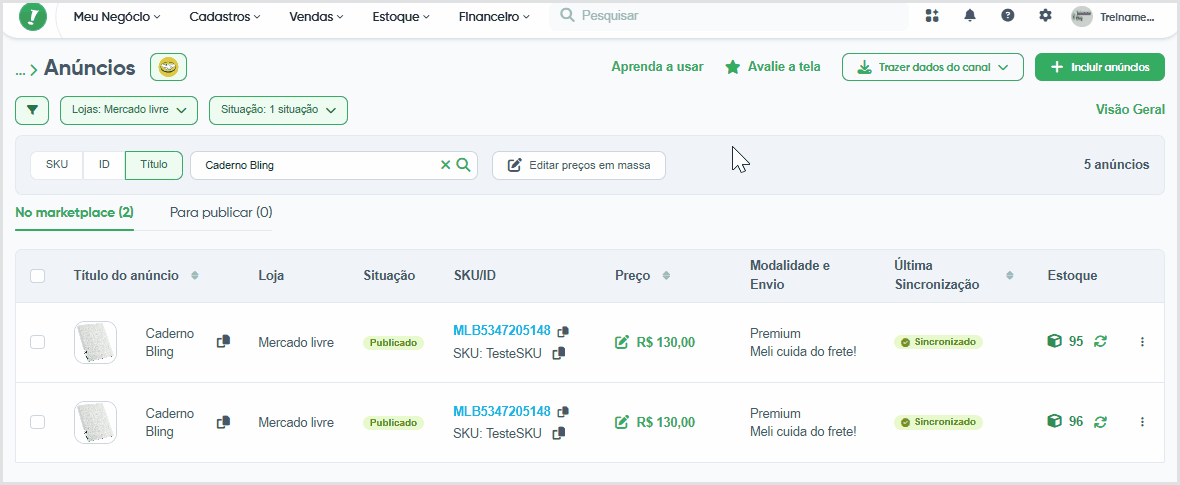Click the magnifier in the title search field
Screen dimensions: 1180x485
click(464, 165)
